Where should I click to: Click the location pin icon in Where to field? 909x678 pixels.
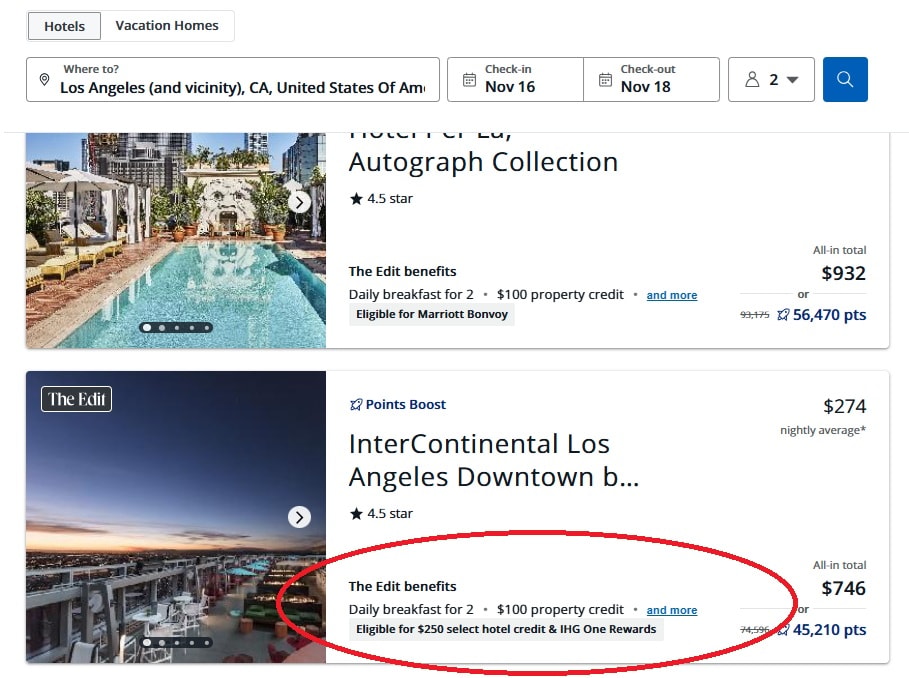(44, 79)
